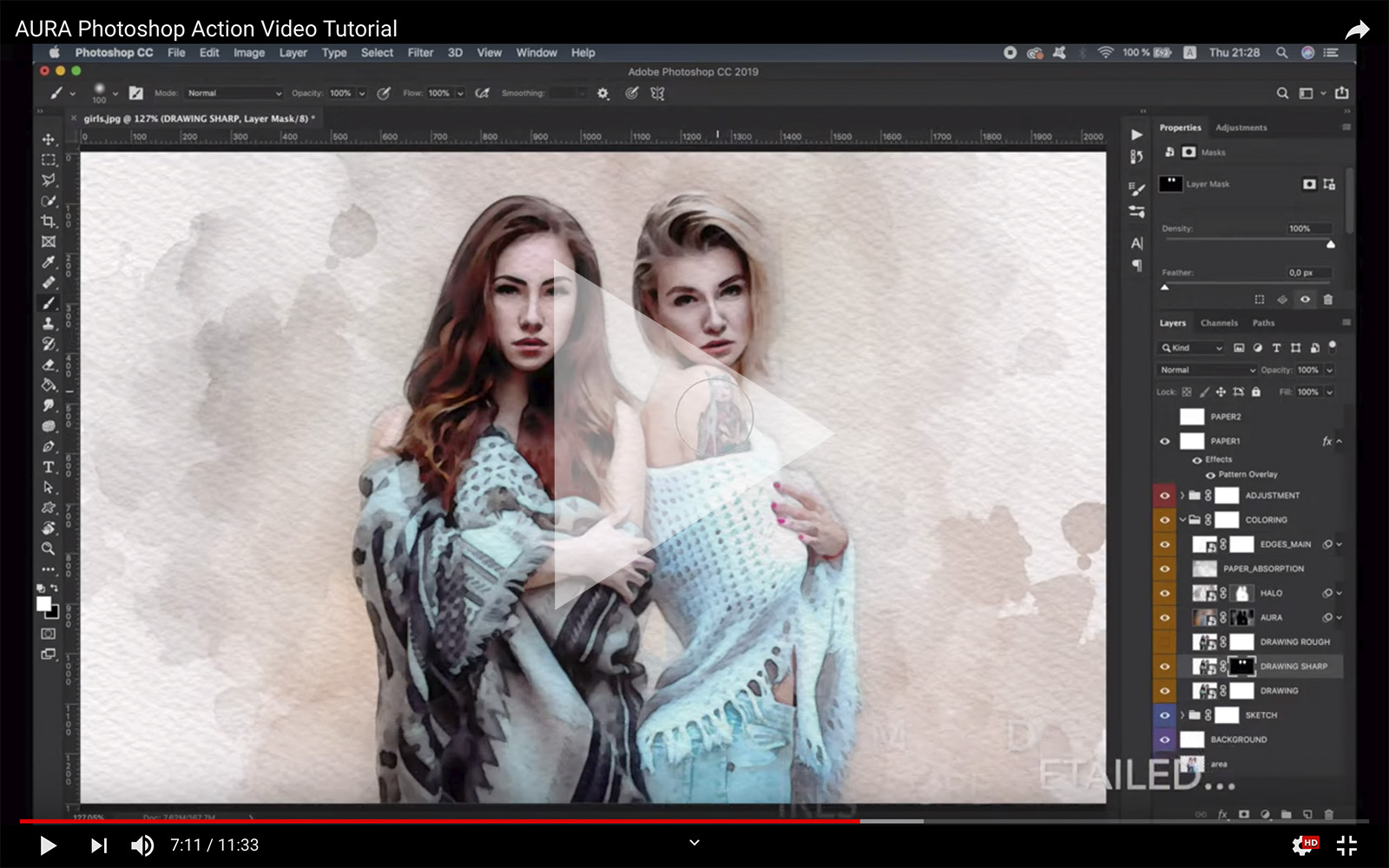
Task: Select the Healing Brush tool
Action: tap(49, 282)
